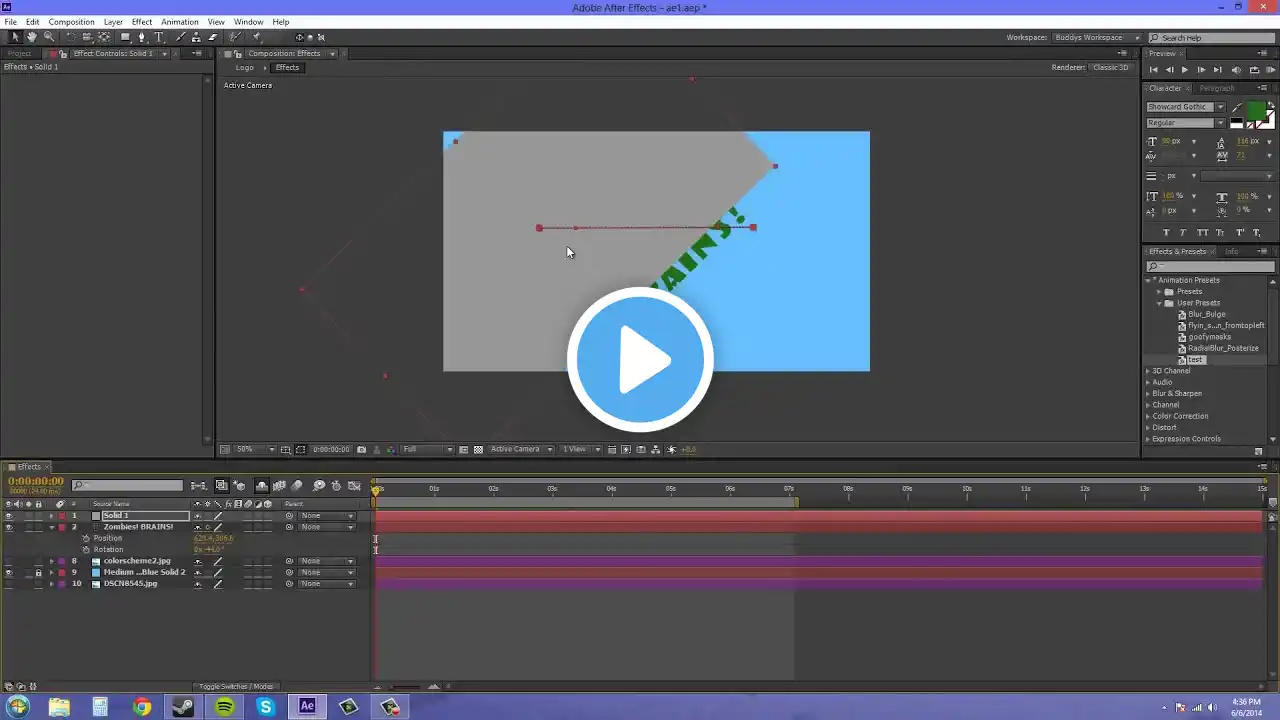Hide the Medium Blue Solid 2 layer
1280x720 pixels.
tap(9, 573)
